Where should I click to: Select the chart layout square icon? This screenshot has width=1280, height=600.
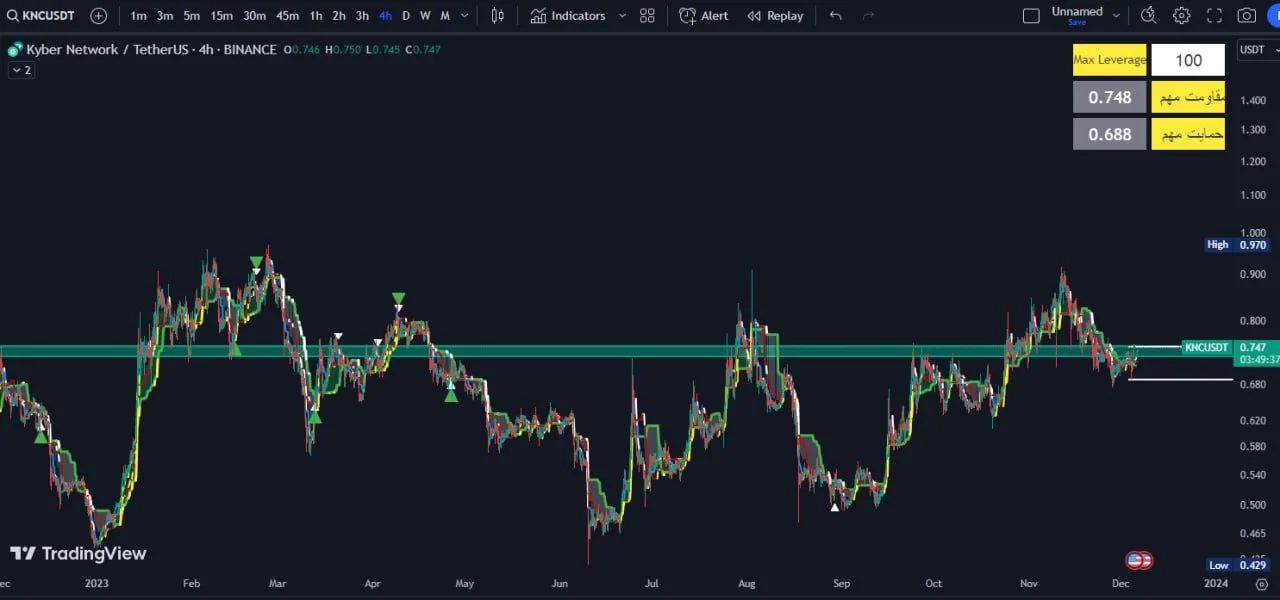click(x=1031, y=16)
